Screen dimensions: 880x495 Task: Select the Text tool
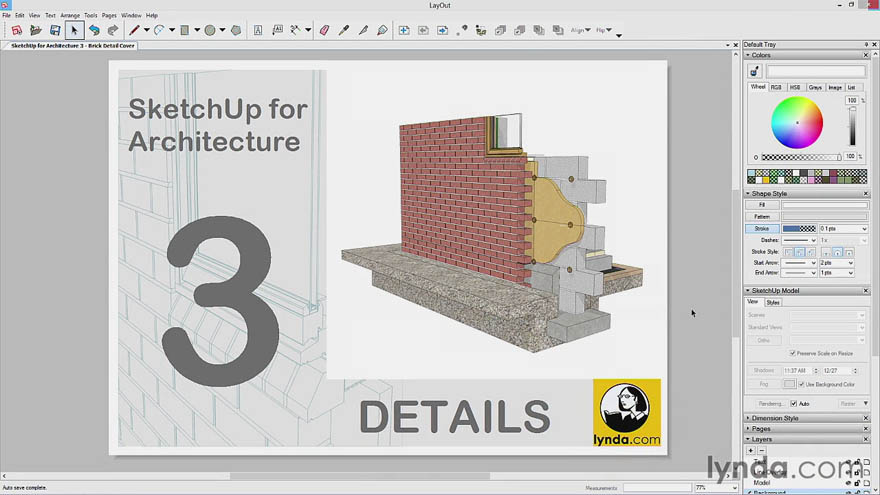click(x=258, y=30)
